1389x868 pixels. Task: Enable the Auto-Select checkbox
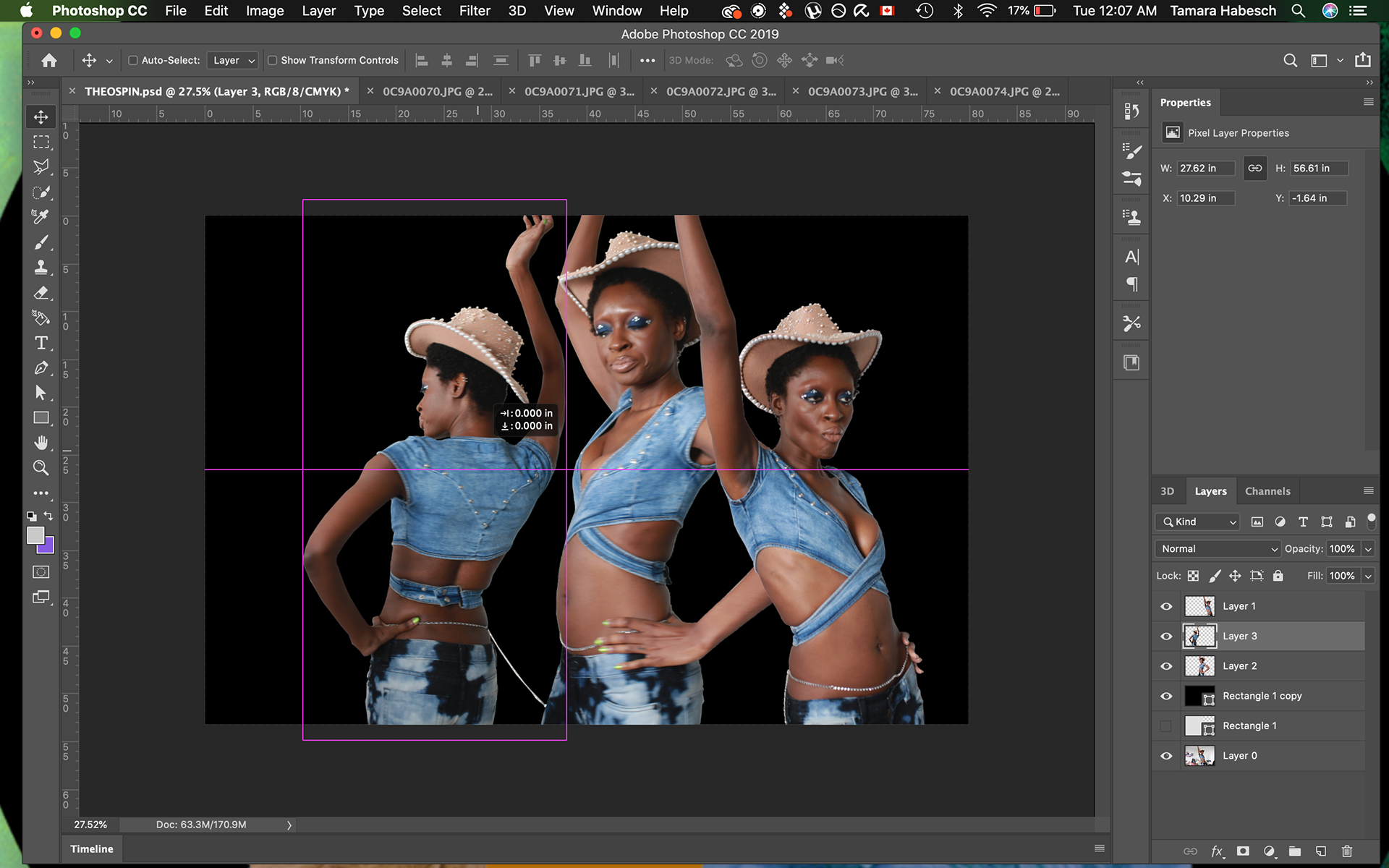point(133,61)
